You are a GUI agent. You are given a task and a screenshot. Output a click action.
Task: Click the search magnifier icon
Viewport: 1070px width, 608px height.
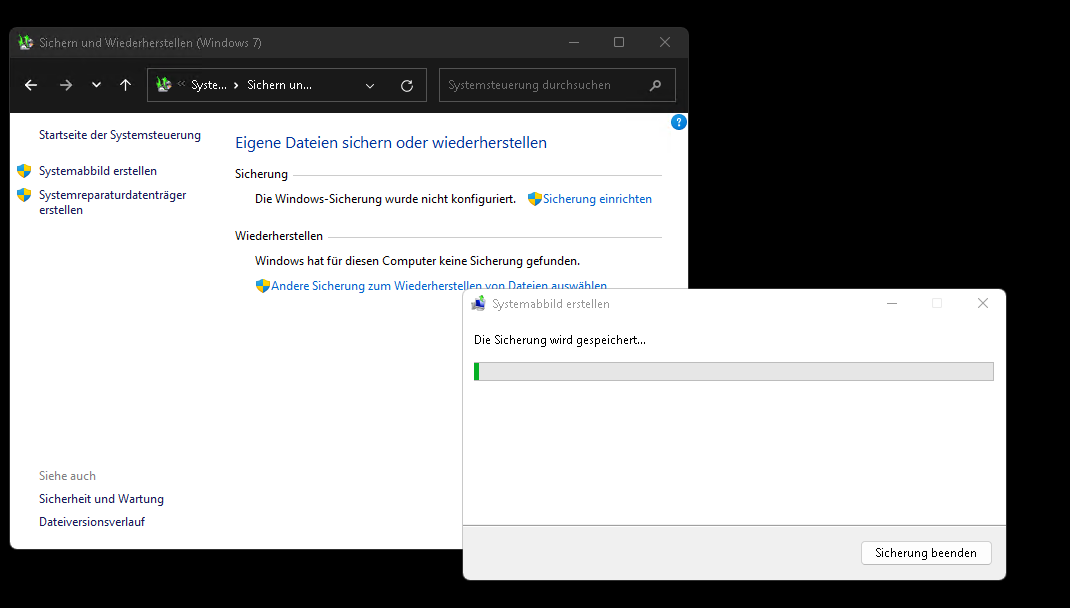tap(656, 85)
